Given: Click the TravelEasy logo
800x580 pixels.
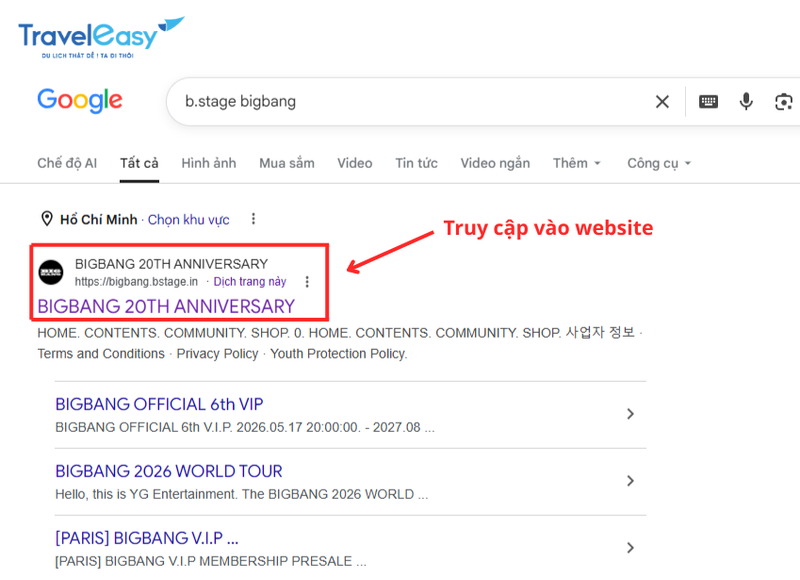Looking at the screenshot, I should pos(101,38).
